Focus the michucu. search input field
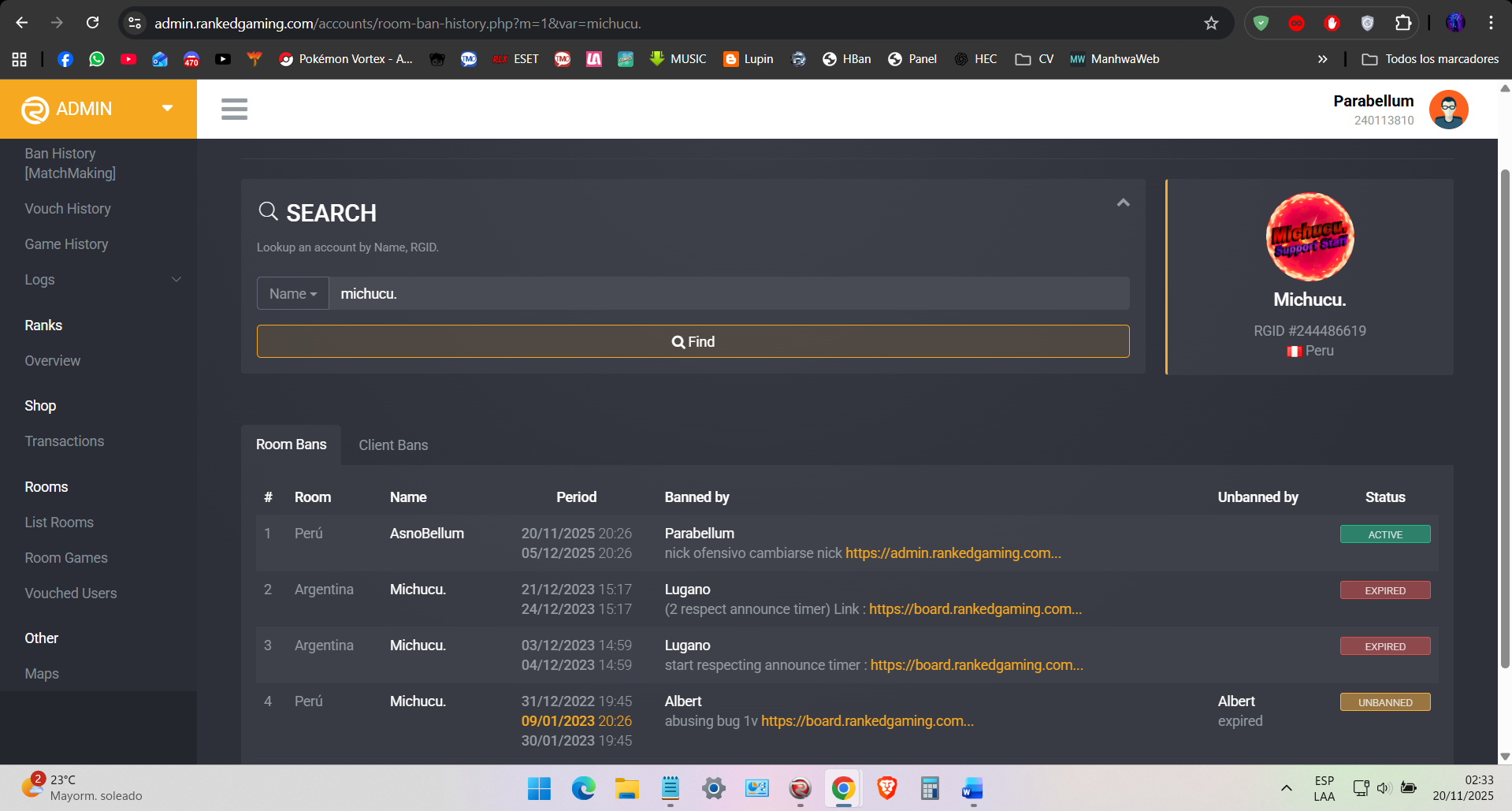The image size is (1512, 811). (x=729, y=293)
